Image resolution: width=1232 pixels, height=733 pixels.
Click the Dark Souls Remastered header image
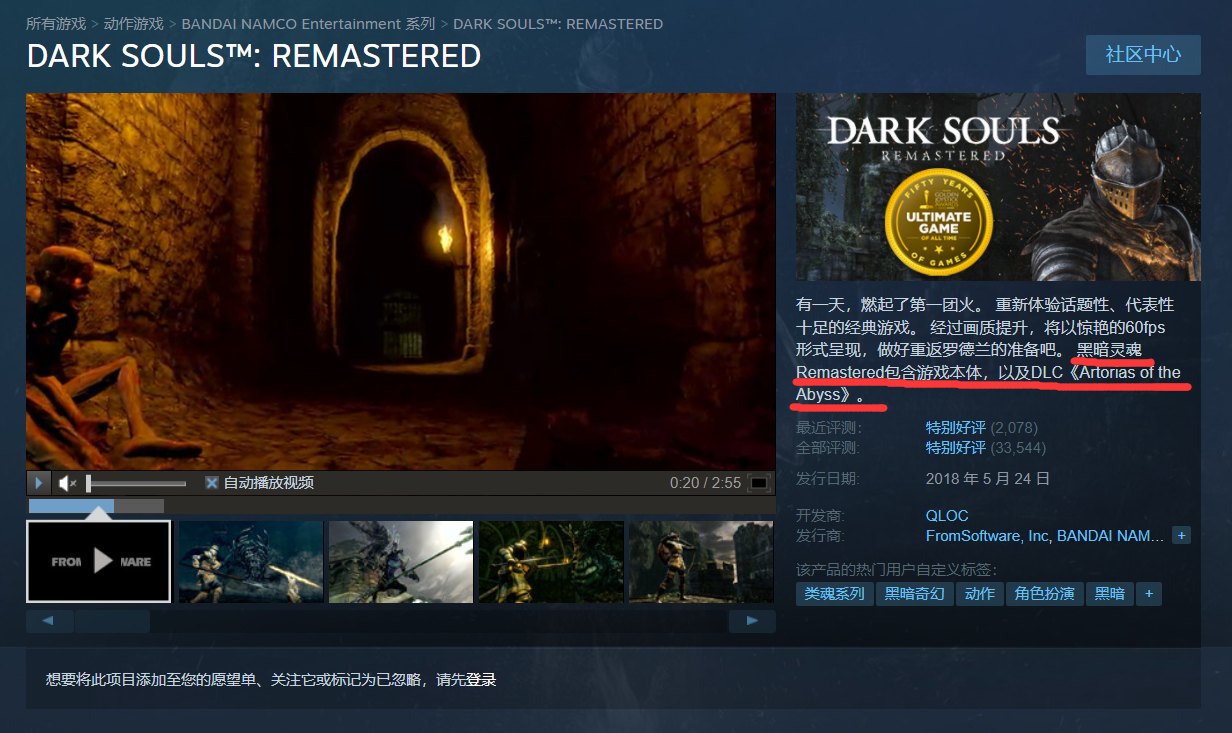998,187
